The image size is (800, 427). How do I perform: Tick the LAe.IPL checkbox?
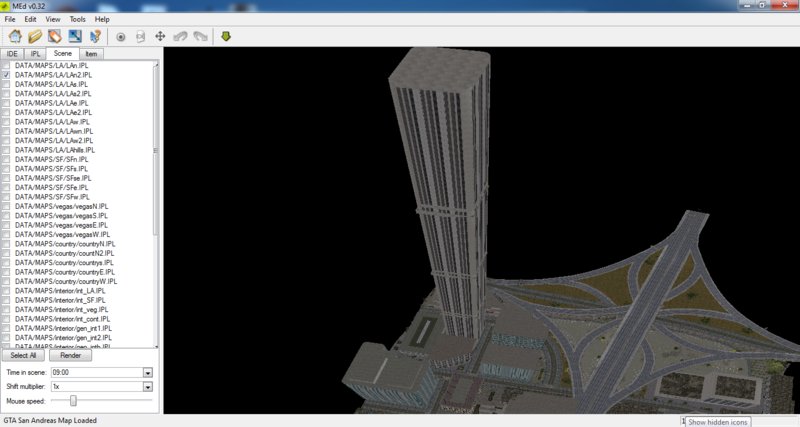[6, 103]
